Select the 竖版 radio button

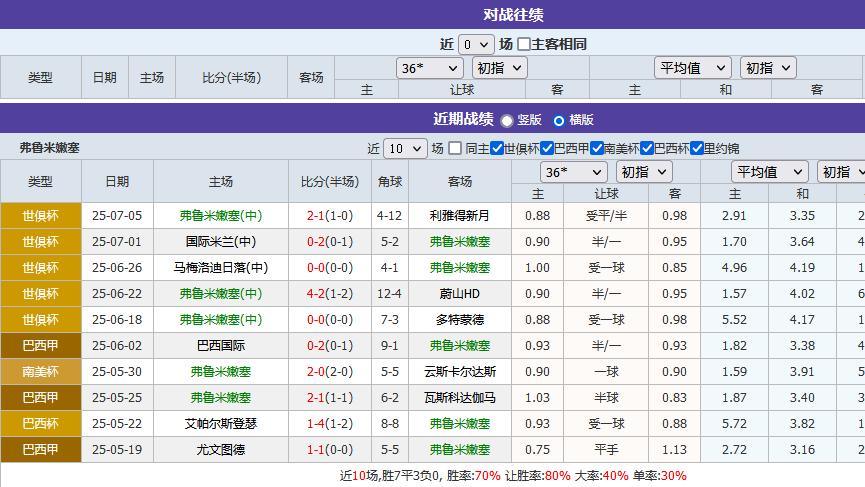(506, 120)
